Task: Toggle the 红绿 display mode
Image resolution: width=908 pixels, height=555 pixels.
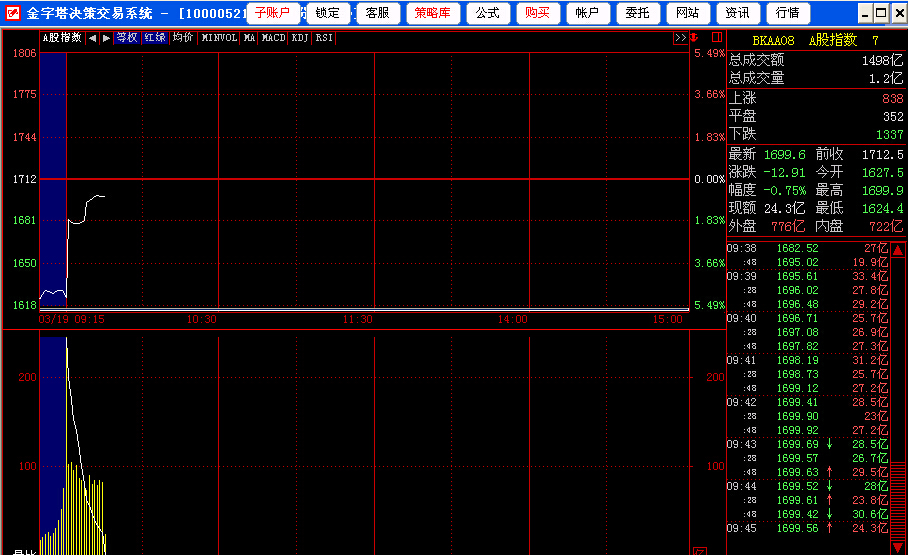Action: pyautogui.click(x=154, y=38)
